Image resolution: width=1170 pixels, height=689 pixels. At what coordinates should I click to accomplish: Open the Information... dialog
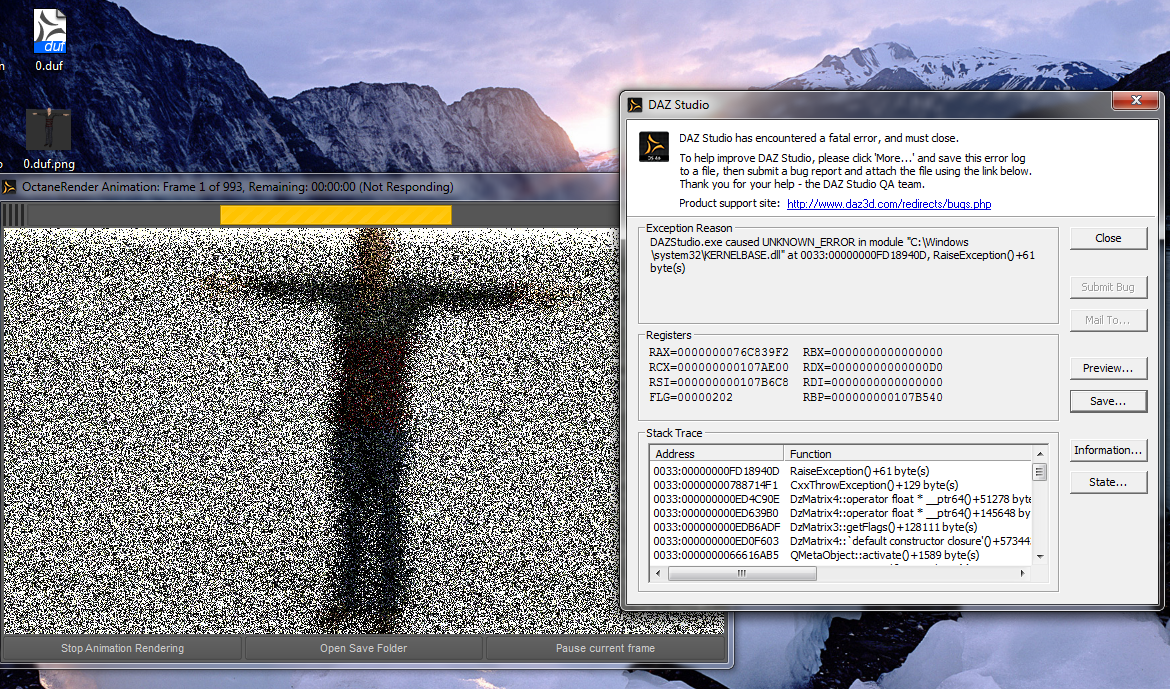pos(1108,450)
